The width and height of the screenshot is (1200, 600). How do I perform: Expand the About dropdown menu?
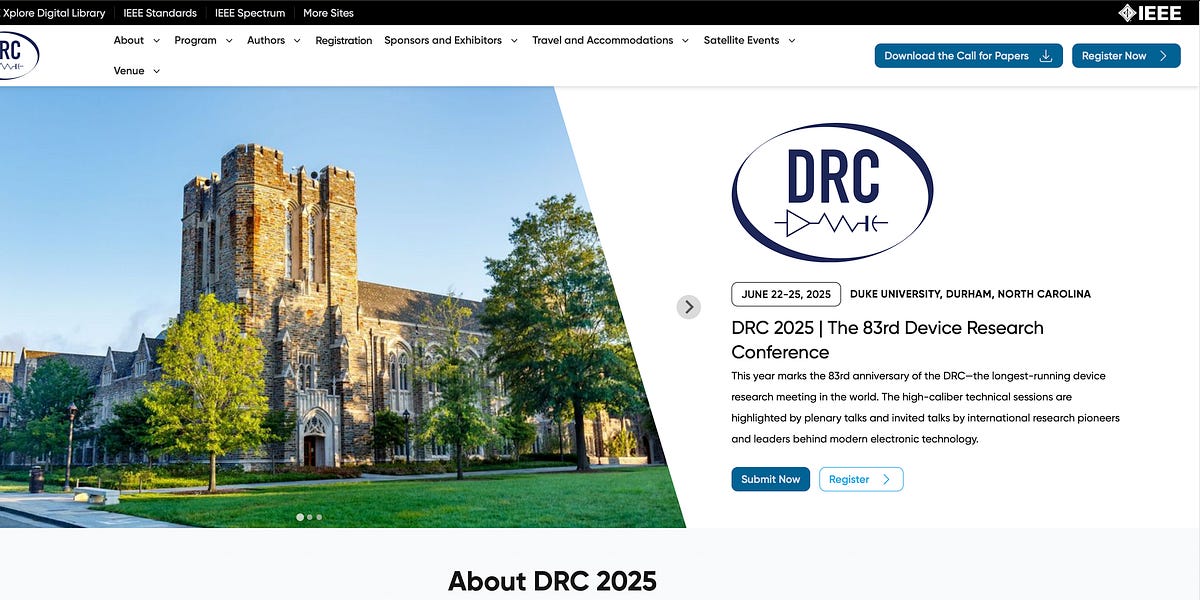click(129, 40)
